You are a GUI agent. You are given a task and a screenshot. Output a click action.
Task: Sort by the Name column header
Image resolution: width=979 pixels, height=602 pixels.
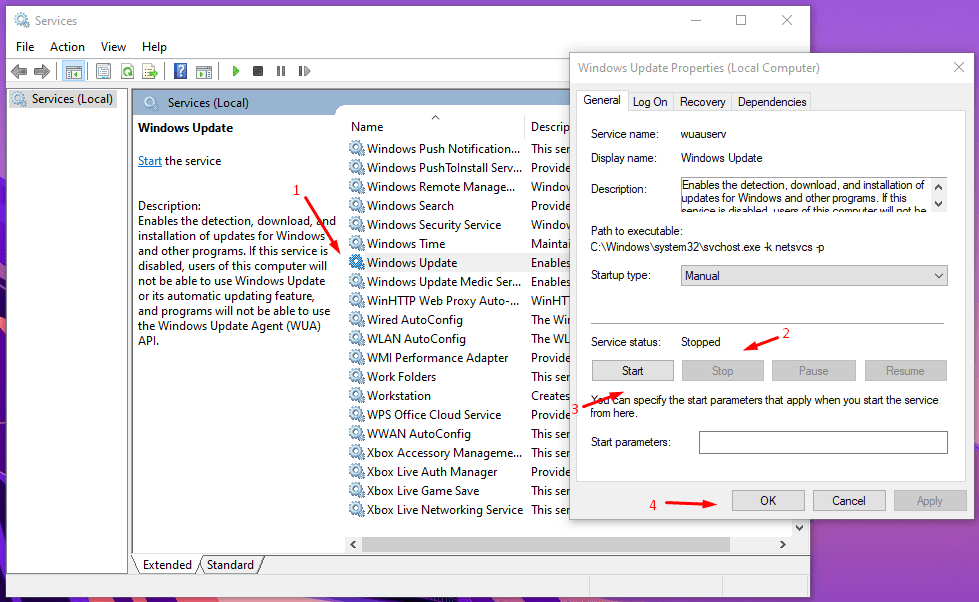[436, 126]
